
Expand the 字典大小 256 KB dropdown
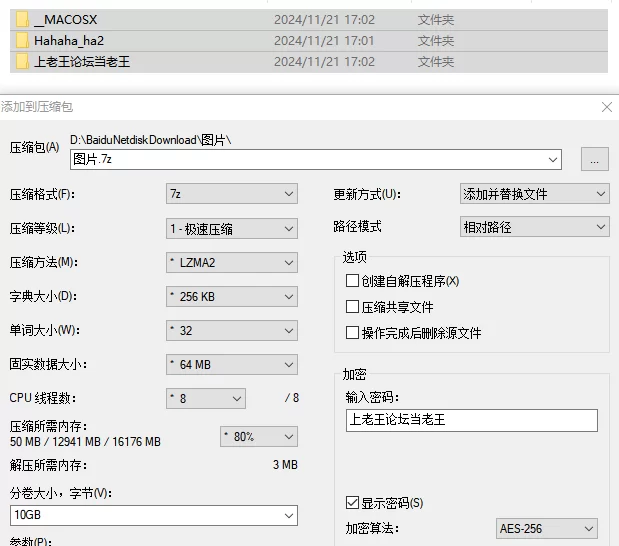coord(231,297)
